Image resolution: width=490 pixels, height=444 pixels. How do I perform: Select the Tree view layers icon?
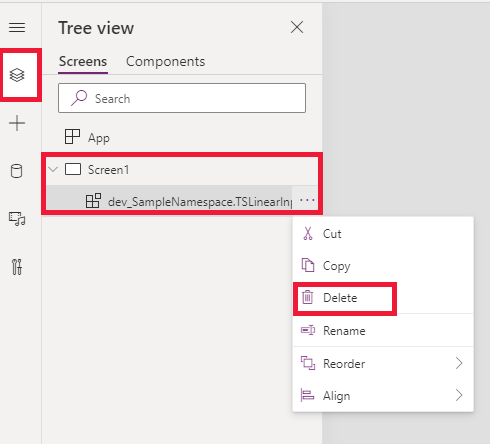pyautogui.click(x=17, y=75)
